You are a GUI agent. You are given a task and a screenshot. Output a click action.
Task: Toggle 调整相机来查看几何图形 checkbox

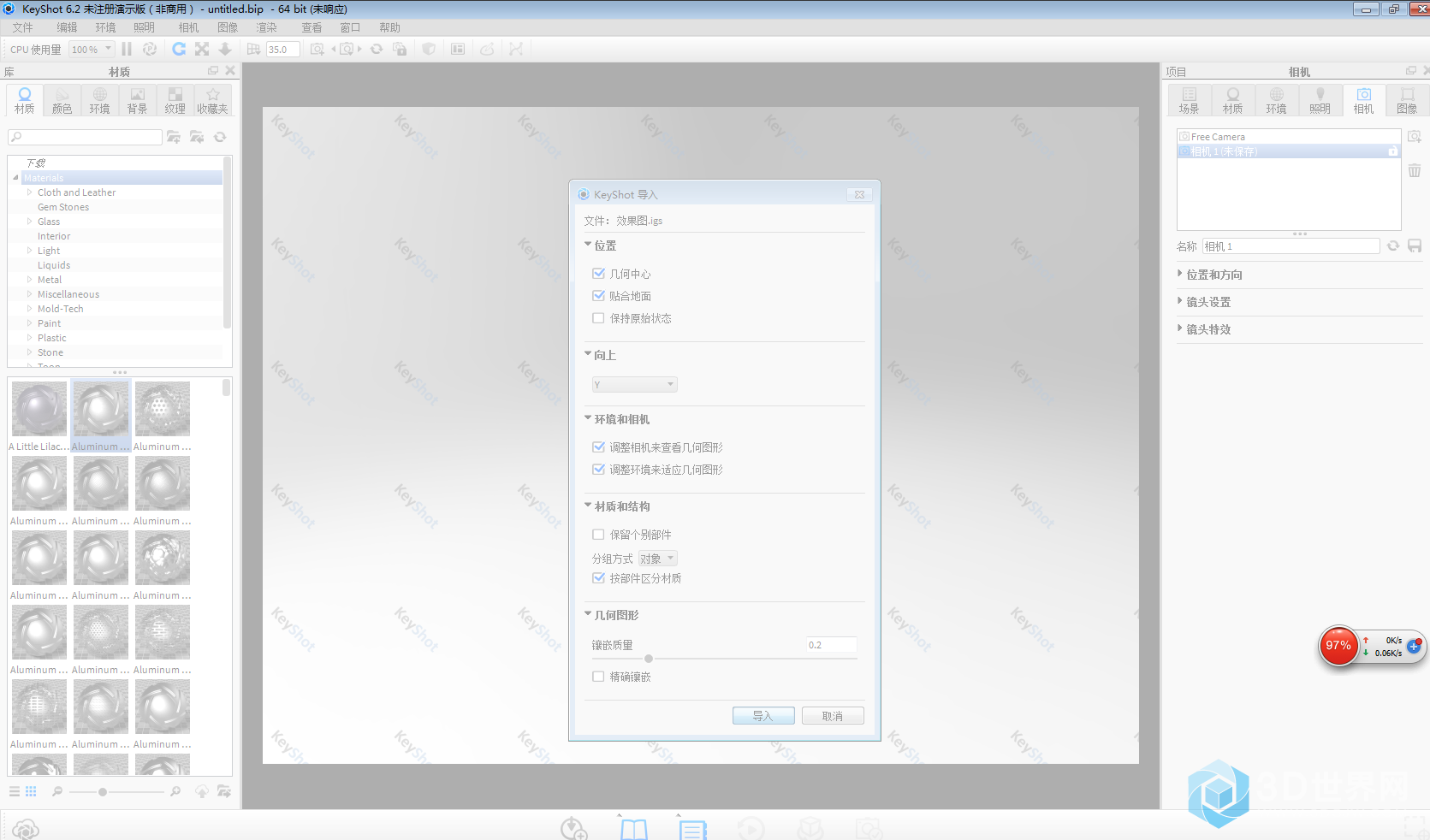(598, 447)
